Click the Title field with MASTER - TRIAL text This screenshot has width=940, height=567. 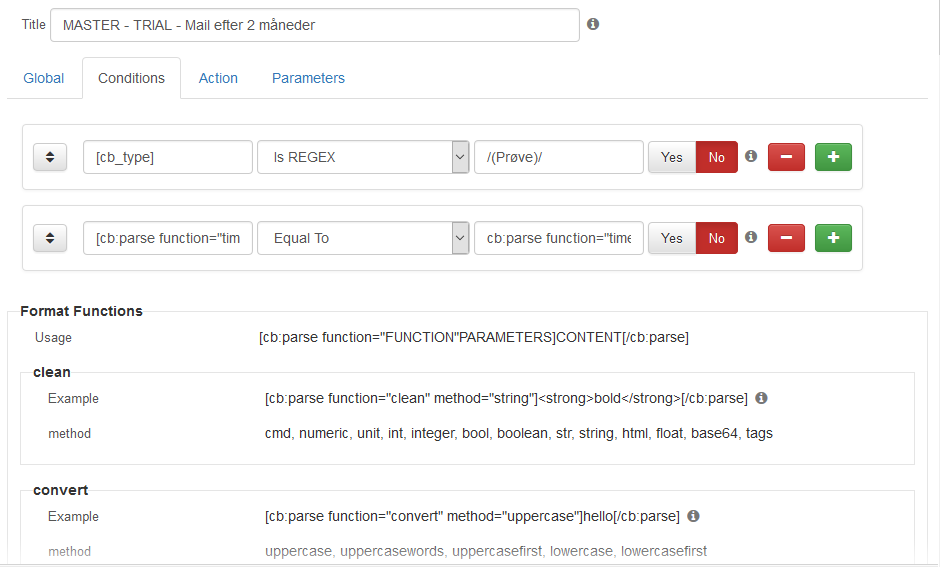point(315,25)
